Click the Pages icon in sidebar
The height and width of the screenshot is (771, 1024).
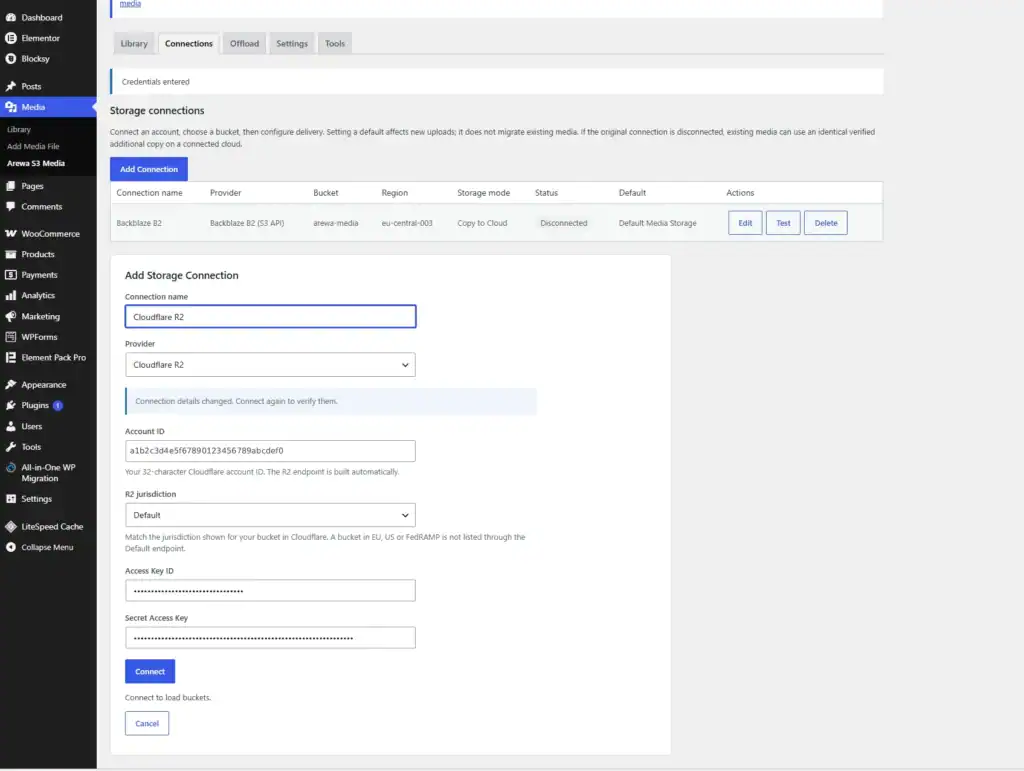coord(10,186)
